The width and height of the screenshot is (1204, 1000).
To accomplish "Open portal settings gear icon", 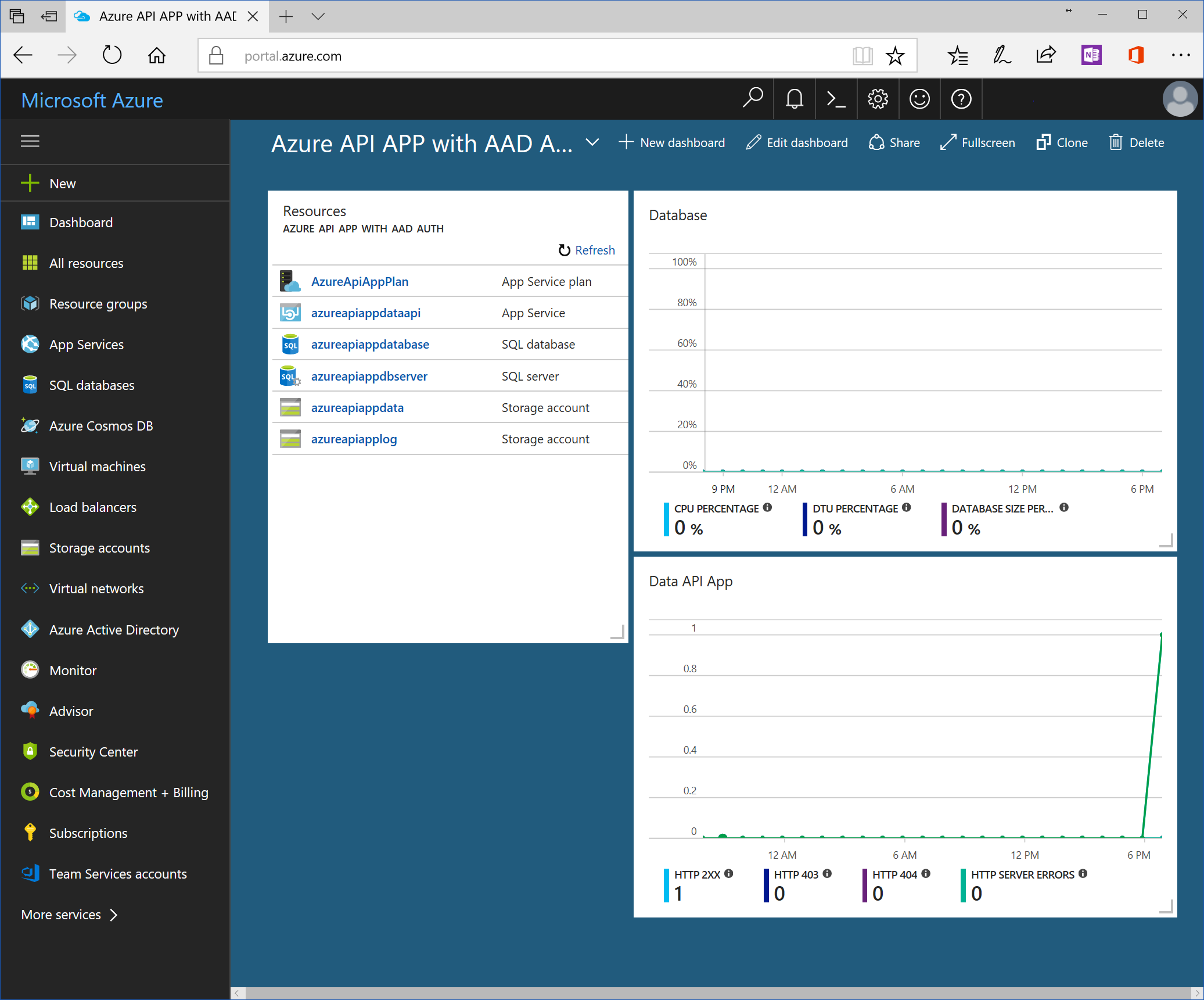I will [878, 99].
